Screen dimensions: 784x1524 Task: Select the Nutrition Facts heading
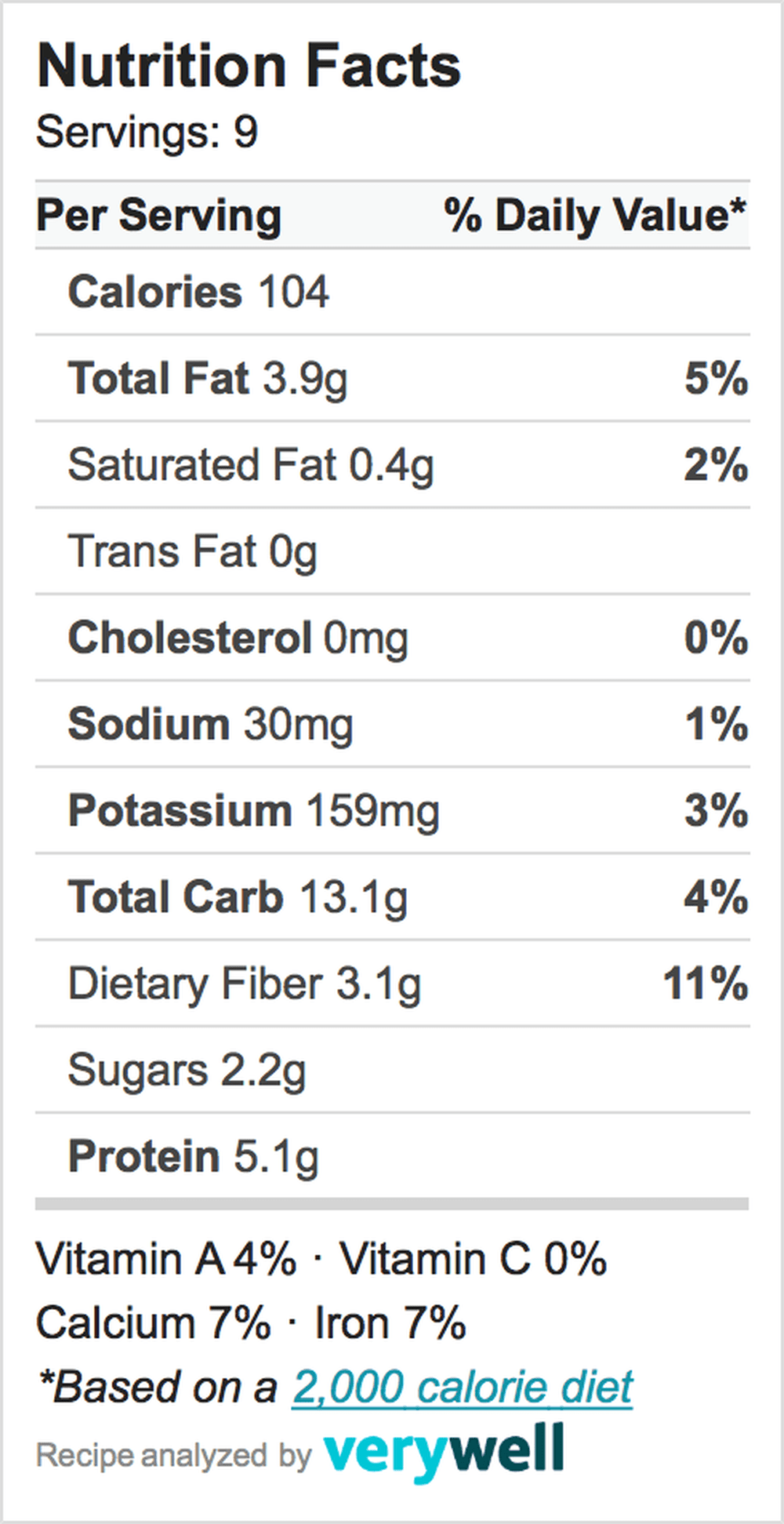[x=249, y=65]
